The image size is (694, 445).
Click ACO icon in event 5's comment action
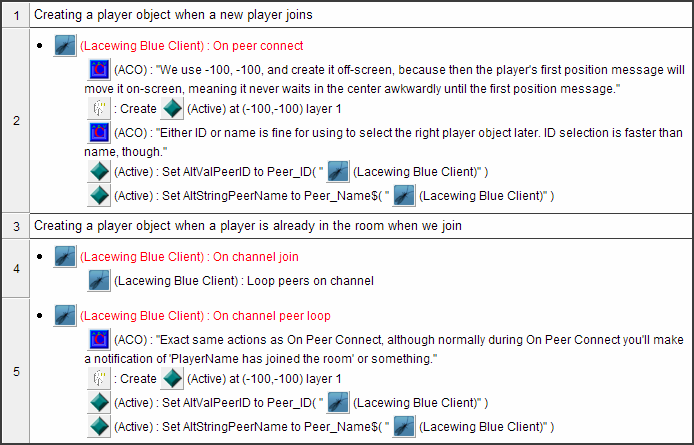pyautogui.click(x=99, y=340)
